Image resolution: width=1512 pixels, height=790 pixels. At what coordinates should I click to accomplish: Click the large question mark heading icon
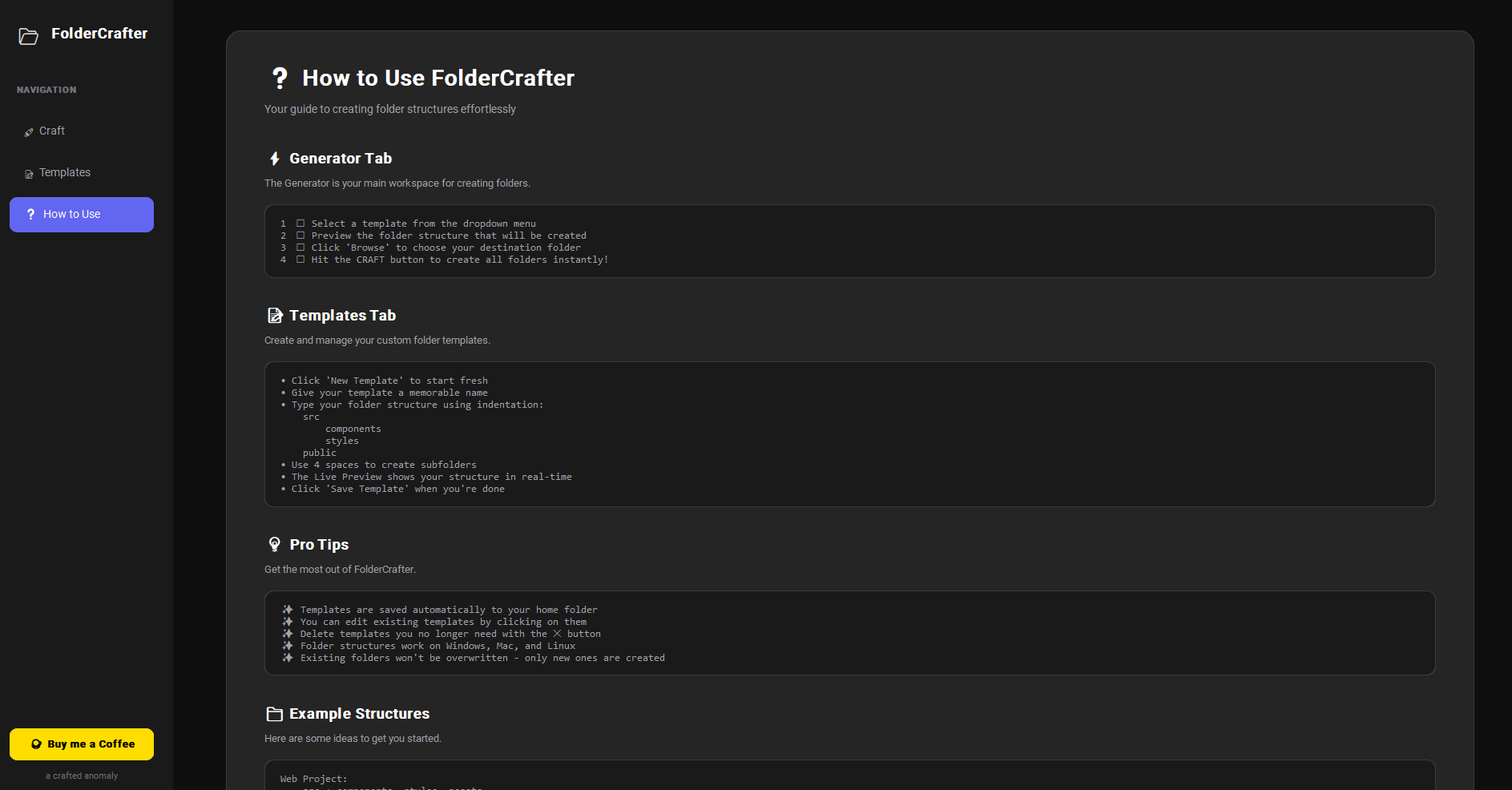point(280,79)
